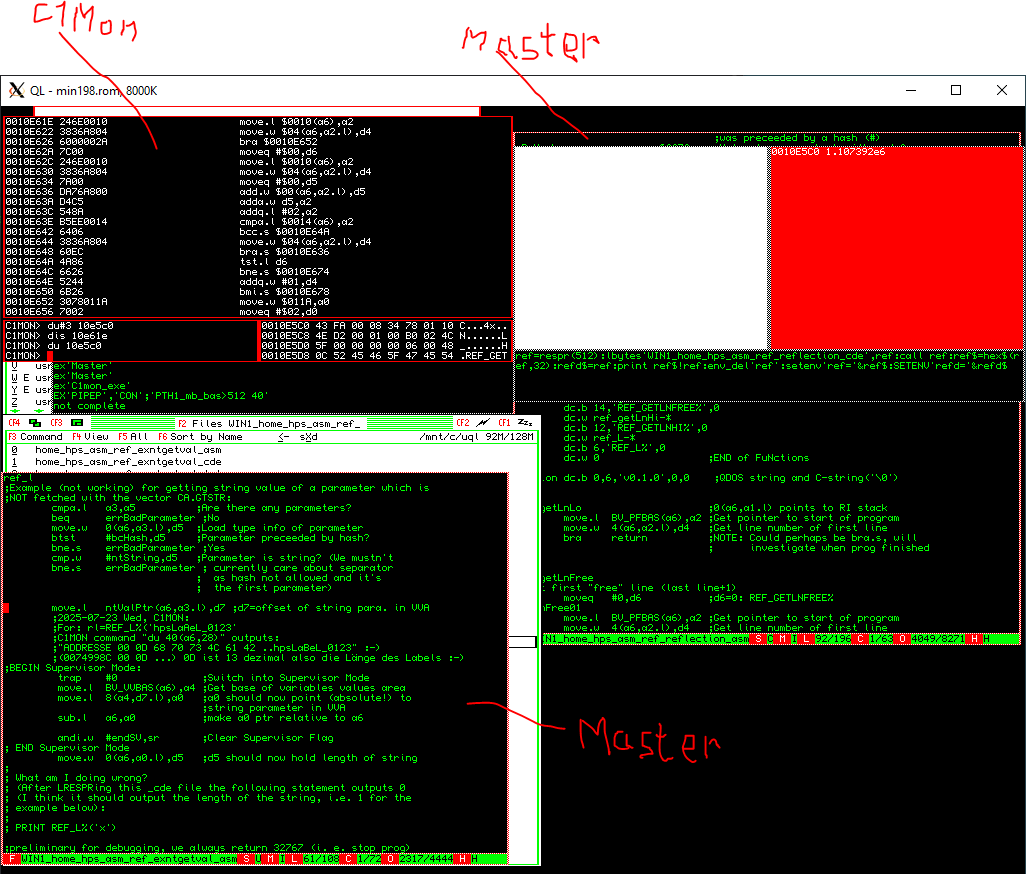Image resolution: width=1026 pixels, height=874 pixels.
Task: Click the L line marker in bottom editor status bar
Action: click(294, 859)
